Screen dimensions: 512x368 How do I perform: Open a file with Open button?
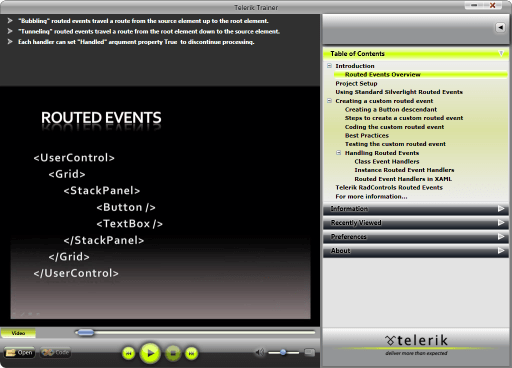click(19, 352)
